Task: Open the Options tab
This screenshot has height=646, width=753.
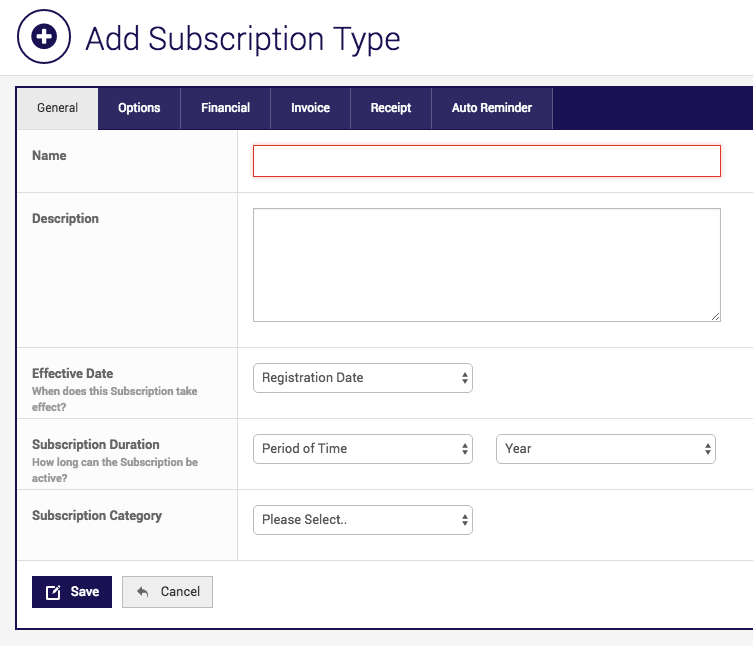Action: click(x=139, y=108)
